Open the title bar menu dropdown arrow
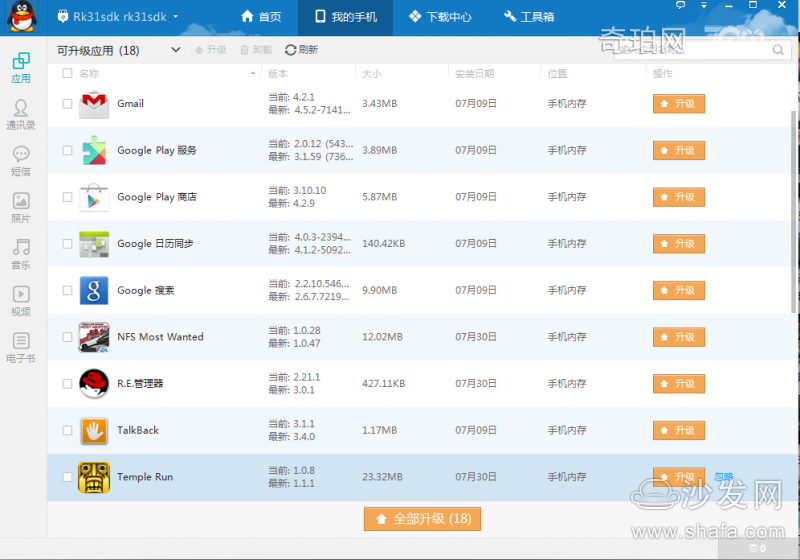This screenshot has width=800, height=560. 704,5
